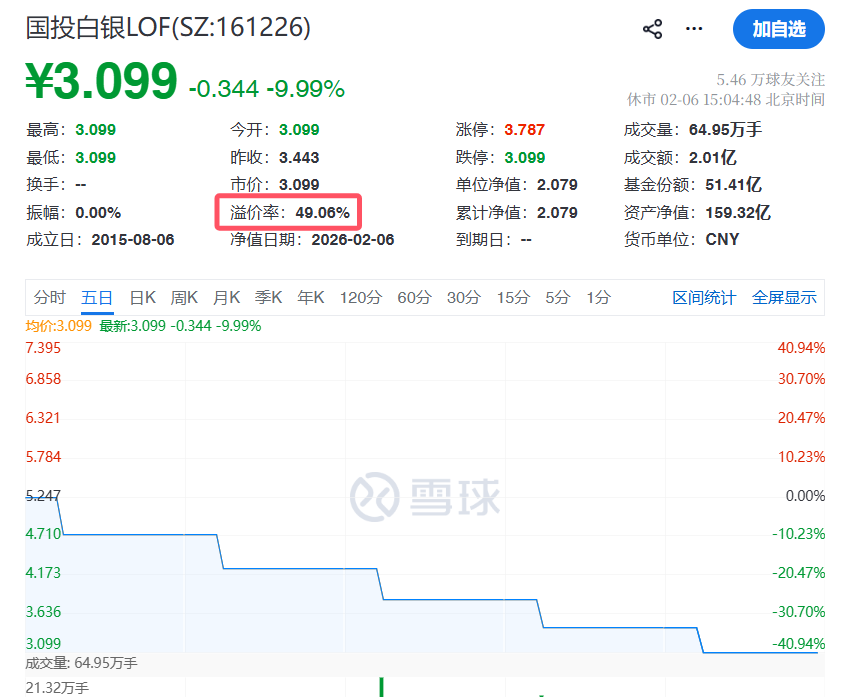Click 全屏显示 to view fullscreen
The width and height of the screenshot is (841, 697).
pos(784,297)
